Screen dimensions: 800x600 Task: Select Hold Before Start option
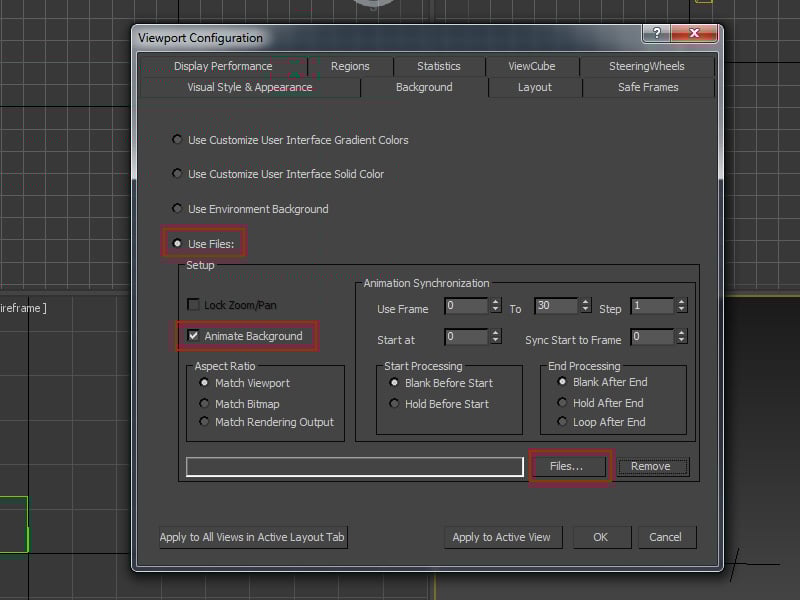tap(394, 403)
